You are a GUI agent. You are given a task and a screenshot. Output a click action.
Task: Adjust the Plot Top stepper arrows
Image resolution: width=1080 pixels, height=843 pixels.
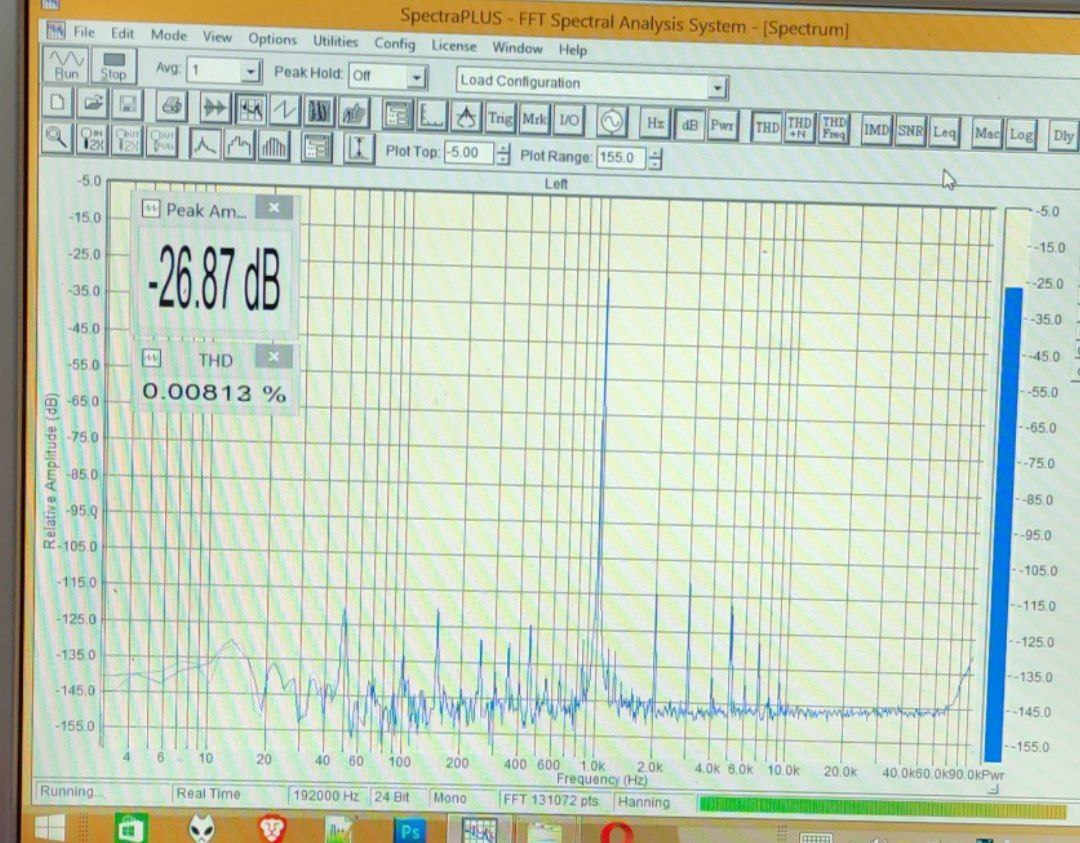503,154
